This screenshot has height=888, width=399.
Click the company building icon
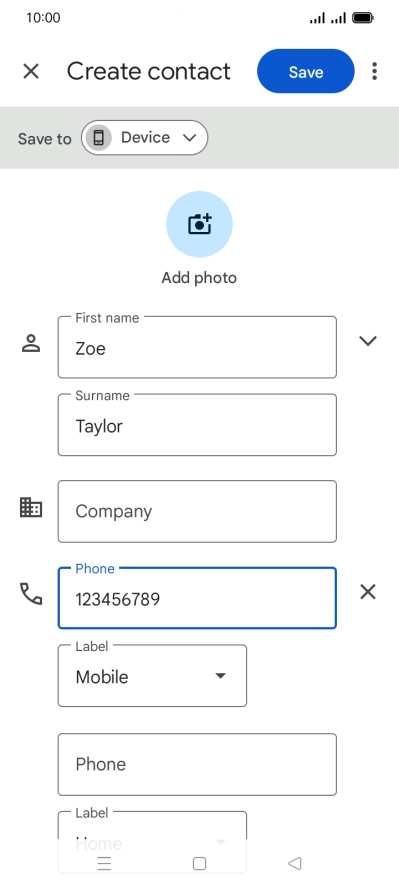(31, 507)
